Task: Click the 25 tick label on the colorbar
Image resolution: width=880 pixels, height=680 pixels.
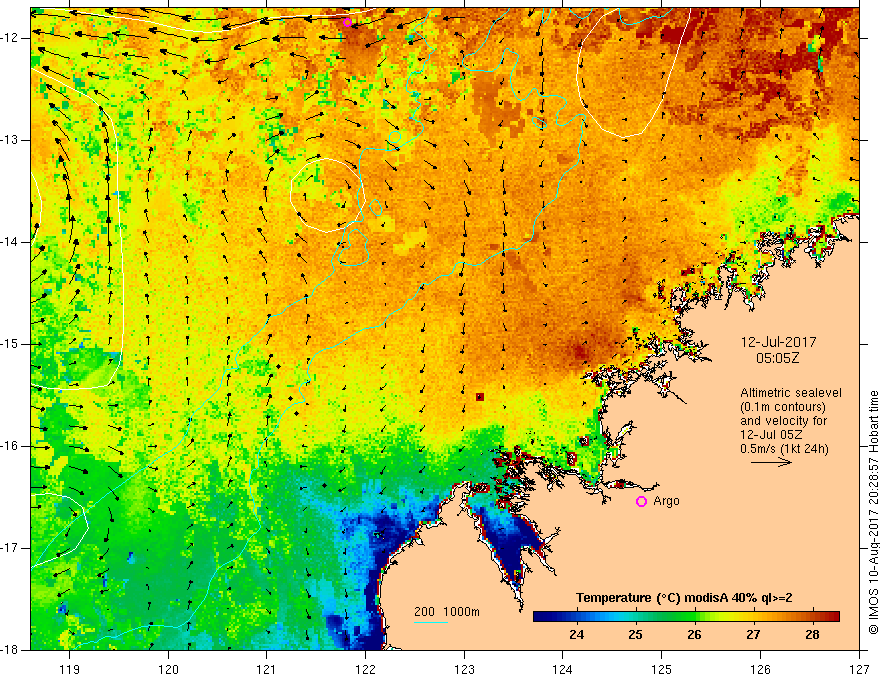Action: click(635, 635)
